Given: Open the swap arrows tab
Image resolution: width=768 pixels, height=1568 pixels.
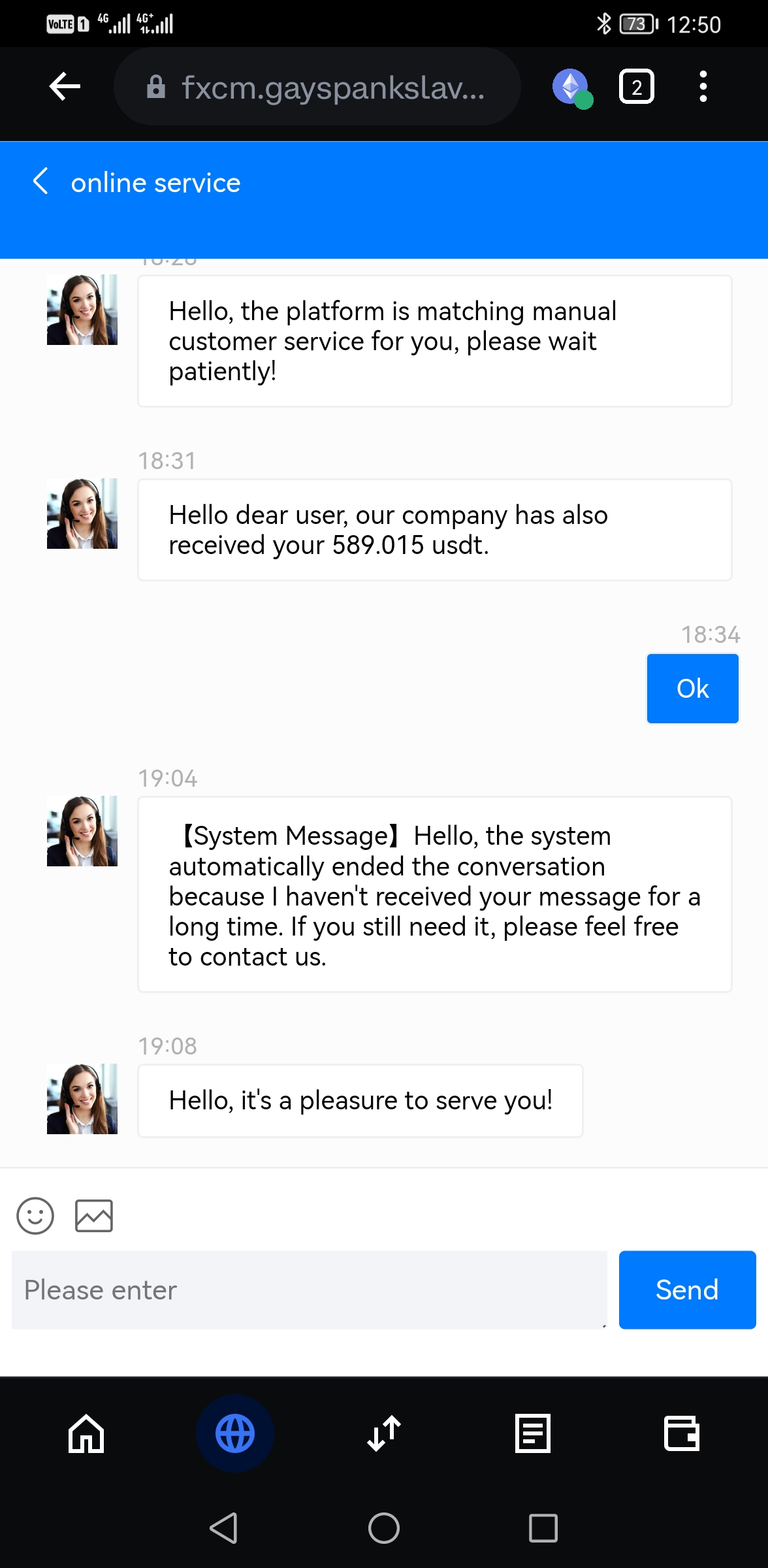Looking at the screenshot, I should point(384,1433).
